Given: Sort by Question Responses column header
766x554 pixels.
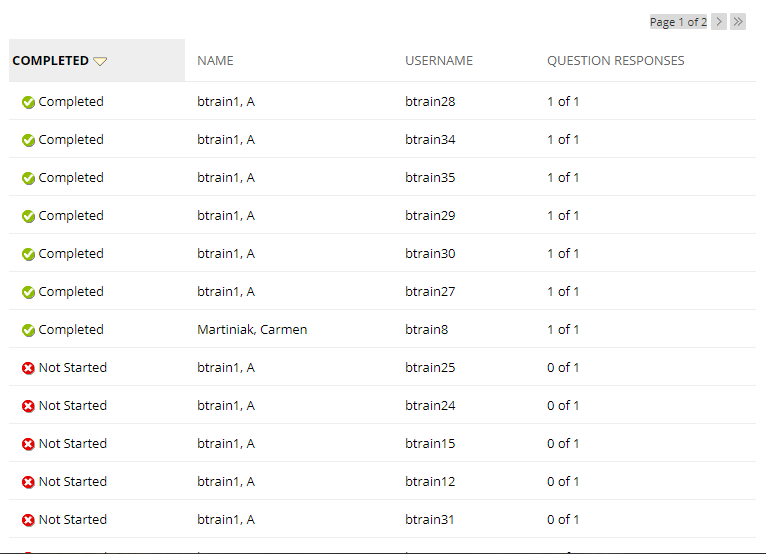Looking at the screenshot, I should pos(615,61).
